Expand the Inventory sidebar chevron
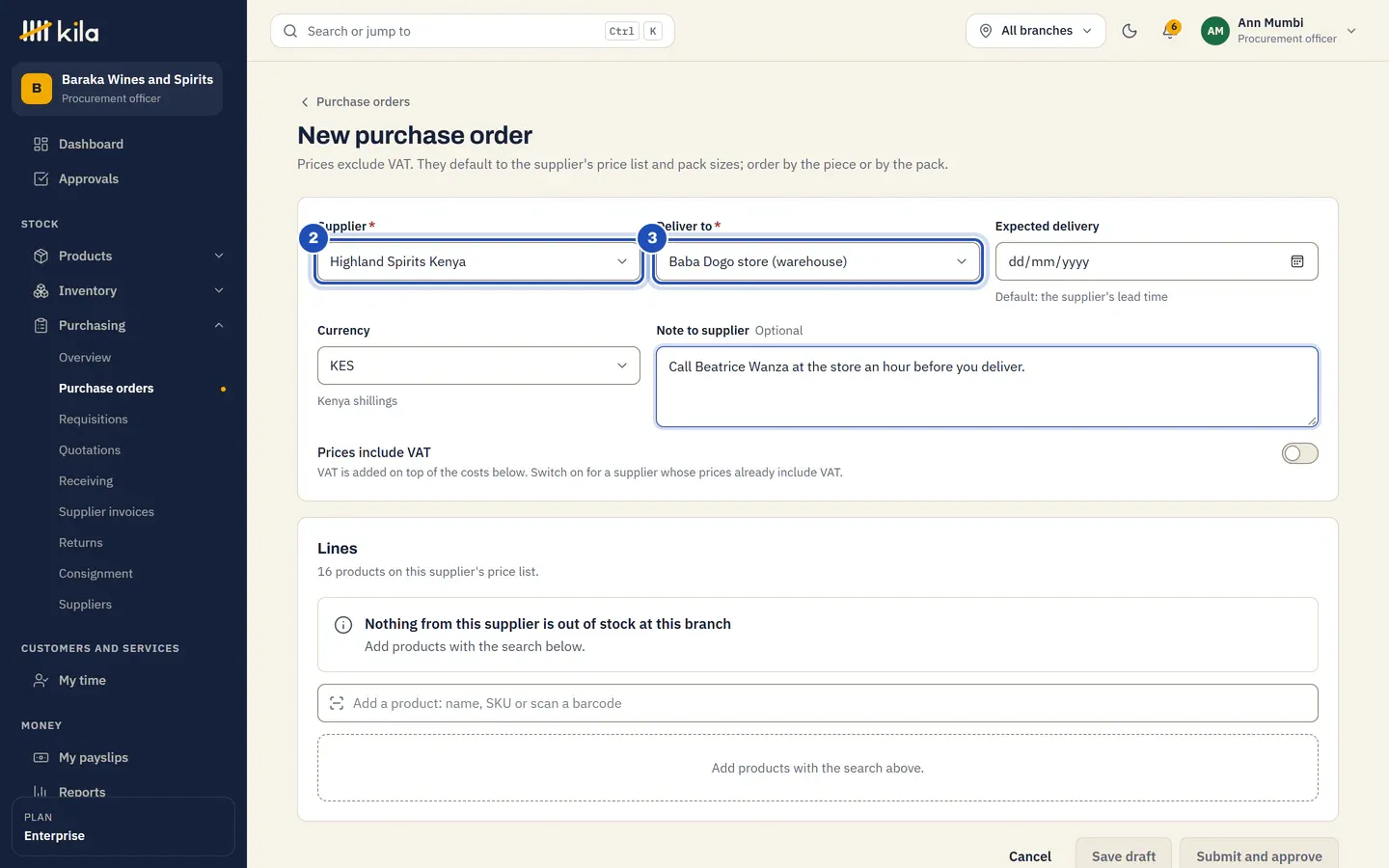Screen dimensions: 1389x868 (x=219, y=290)
